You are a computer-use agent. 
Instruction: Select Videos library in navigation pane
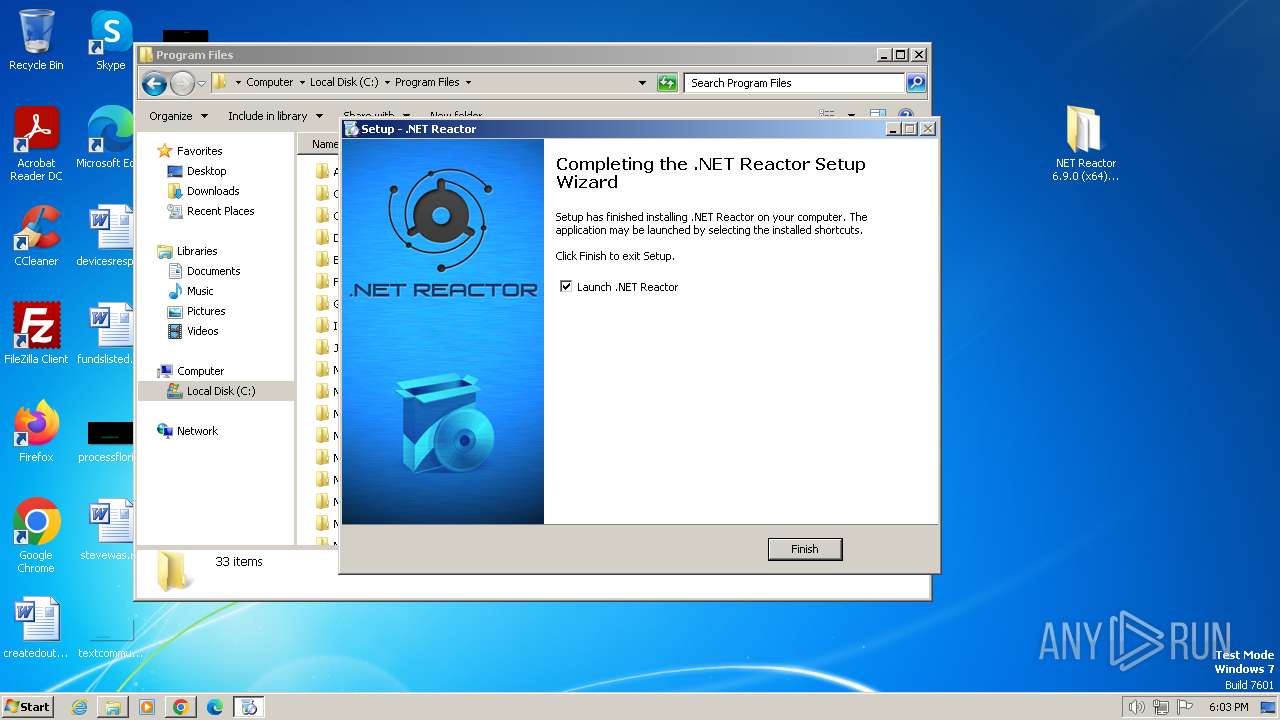(x=202, y=331)
